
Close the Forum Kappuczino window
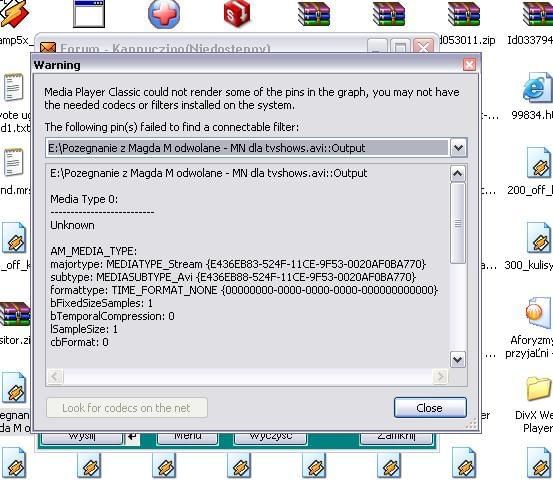click(x=423, y=47)
